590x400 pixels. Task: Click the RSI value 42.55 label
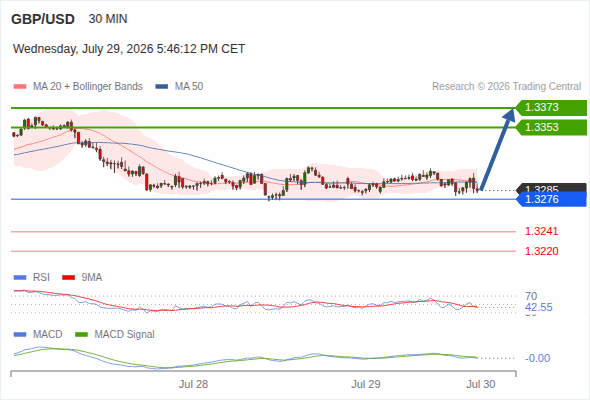(538, 307)
